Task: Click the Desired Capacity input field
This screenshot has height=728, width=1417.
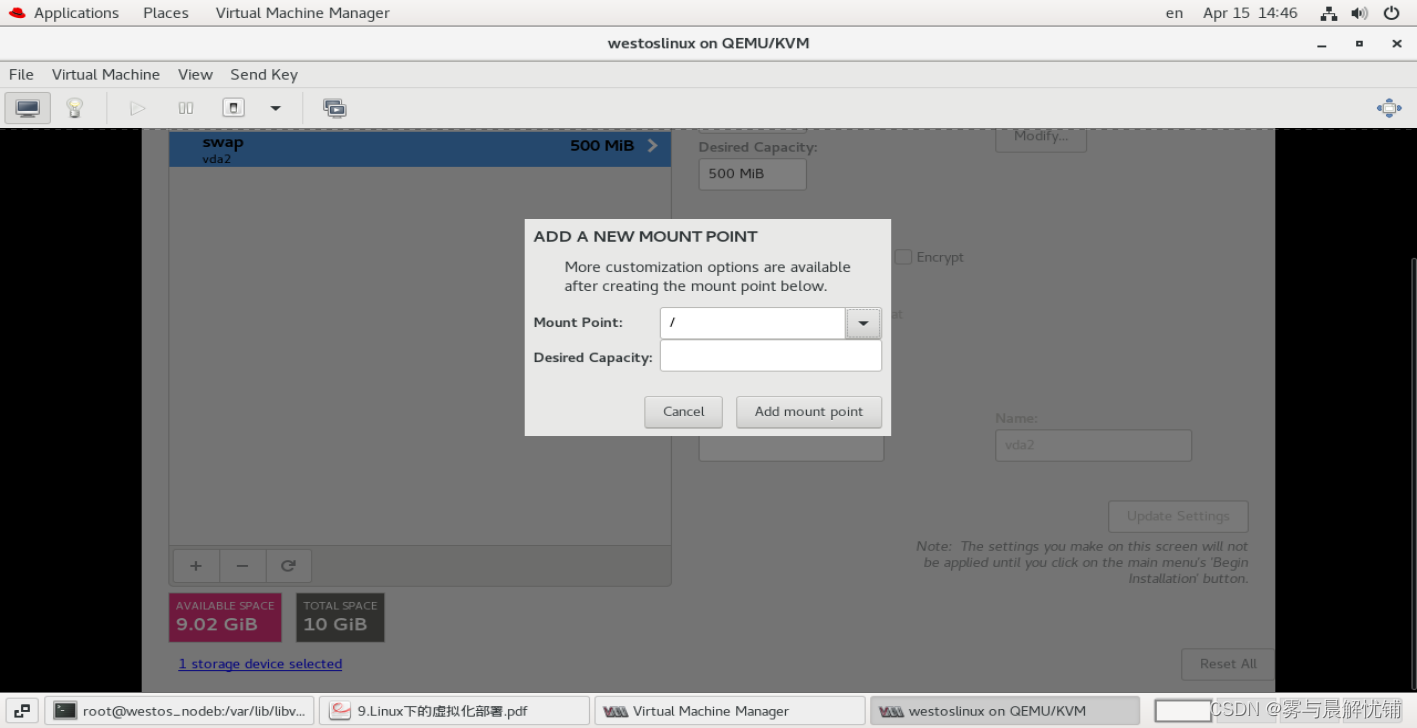Action: 770,355
